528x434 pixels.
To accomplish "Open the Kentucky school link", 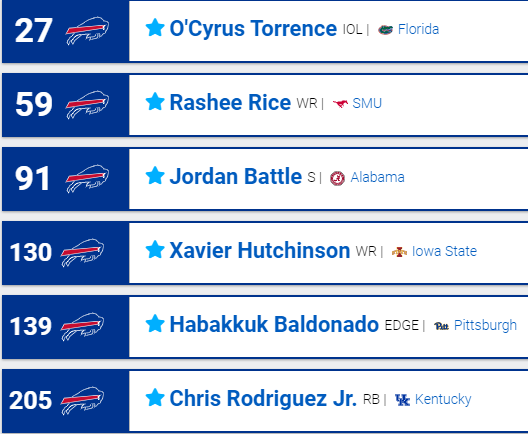I will click(443, 399).
